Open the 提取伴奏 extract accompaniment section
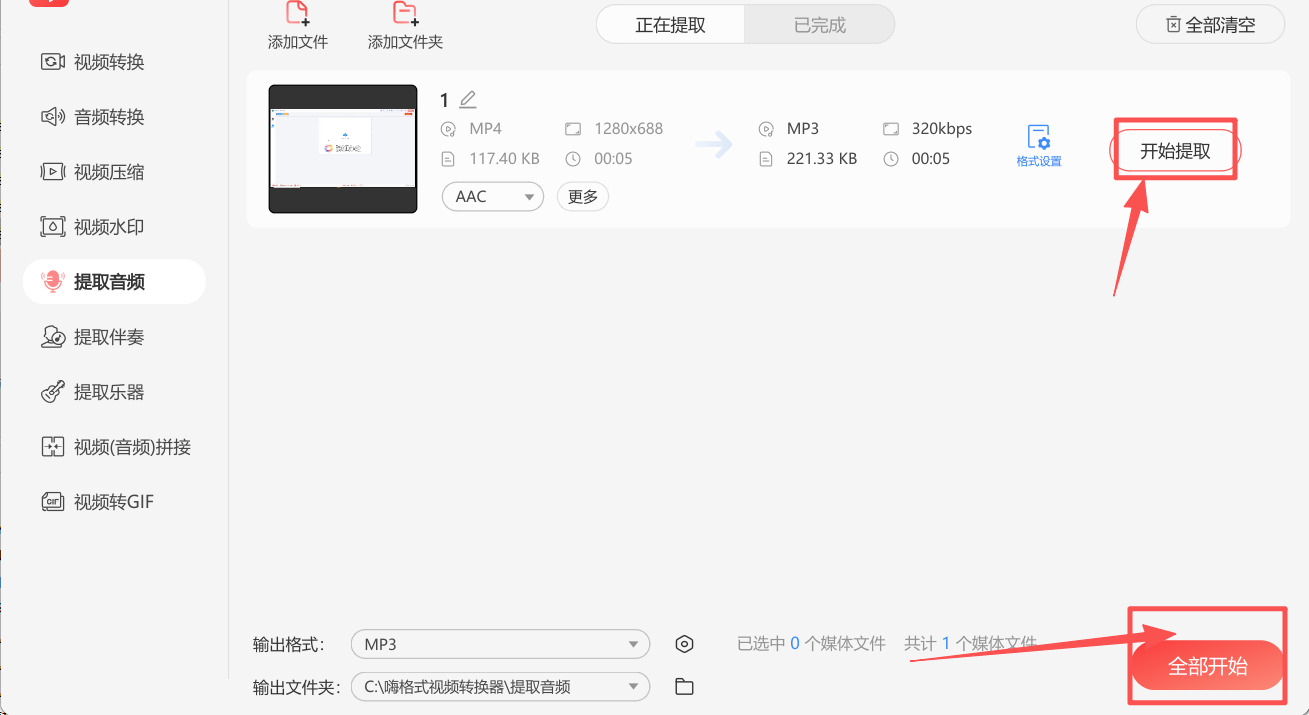Viewport: 1309px width, 715px height. [94, 337]
